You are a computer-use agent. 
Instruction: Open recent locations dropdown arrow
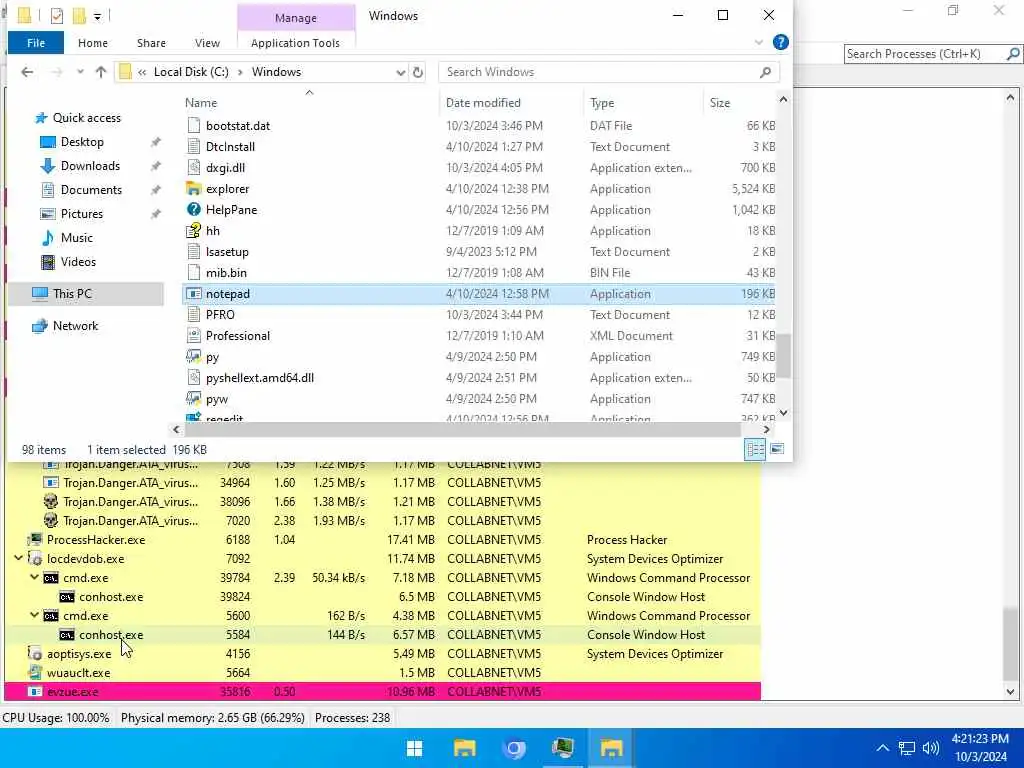pyautogui.click(x=80, y=72)
